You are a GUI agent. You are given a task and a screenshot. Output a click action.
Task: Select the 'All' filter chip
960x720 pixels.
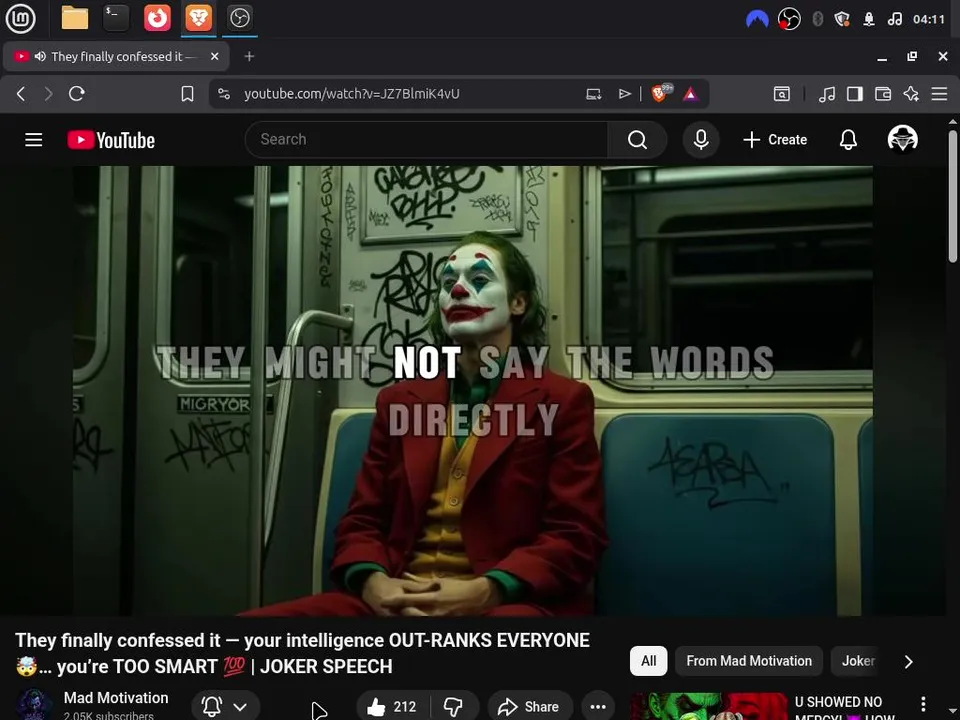pos(648,661)
